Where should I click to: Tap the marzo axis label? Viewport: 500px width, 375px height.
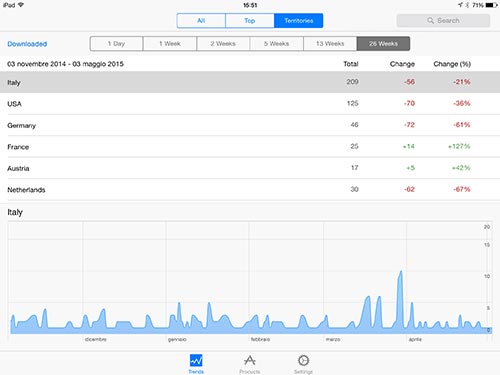pos(333,339)
